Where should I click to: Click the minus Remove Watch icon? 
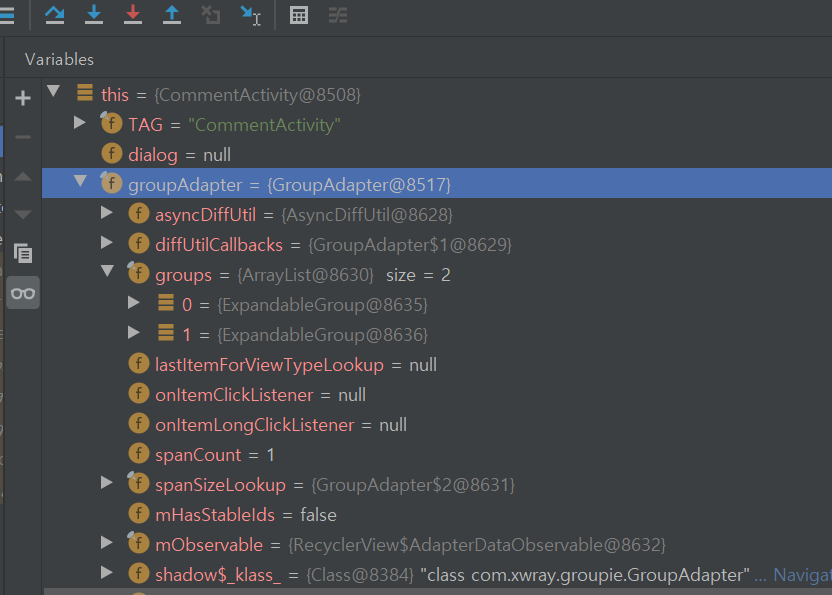(x=23, y=137)
